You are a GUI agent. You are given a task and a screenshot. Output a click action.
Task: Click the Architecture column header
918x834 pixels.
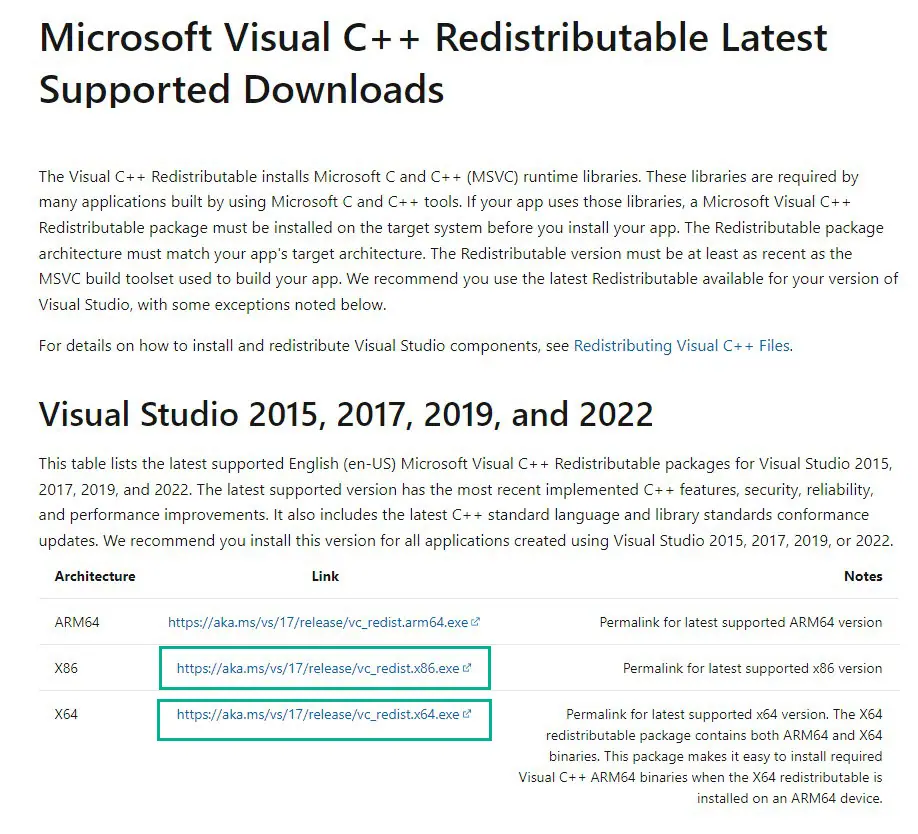[x=95, y=576]
